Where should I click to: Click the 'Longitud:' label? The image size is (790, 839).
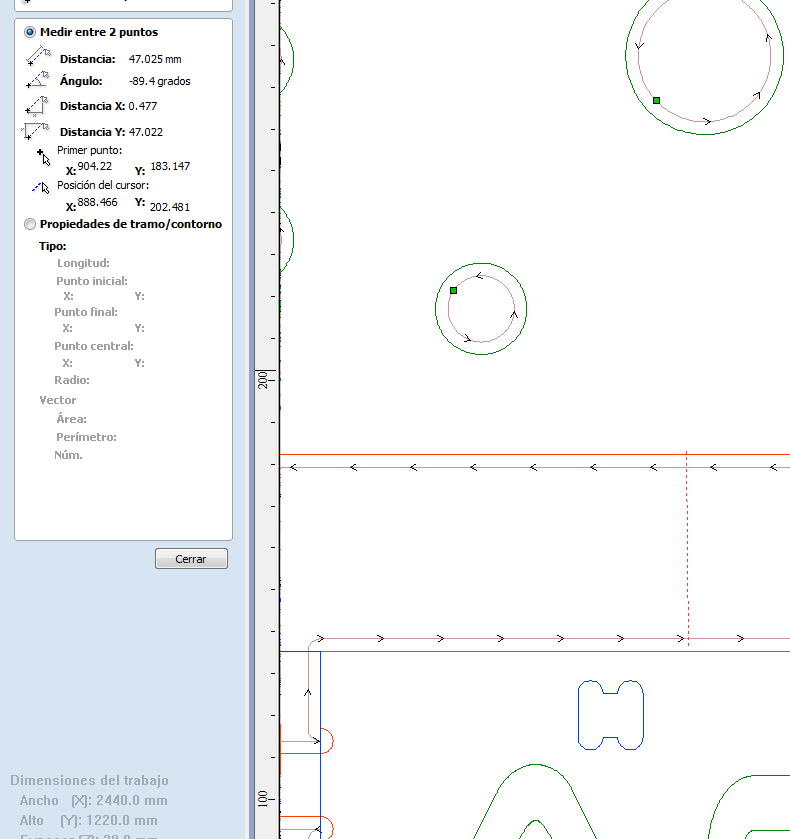(x=83, y=263)
